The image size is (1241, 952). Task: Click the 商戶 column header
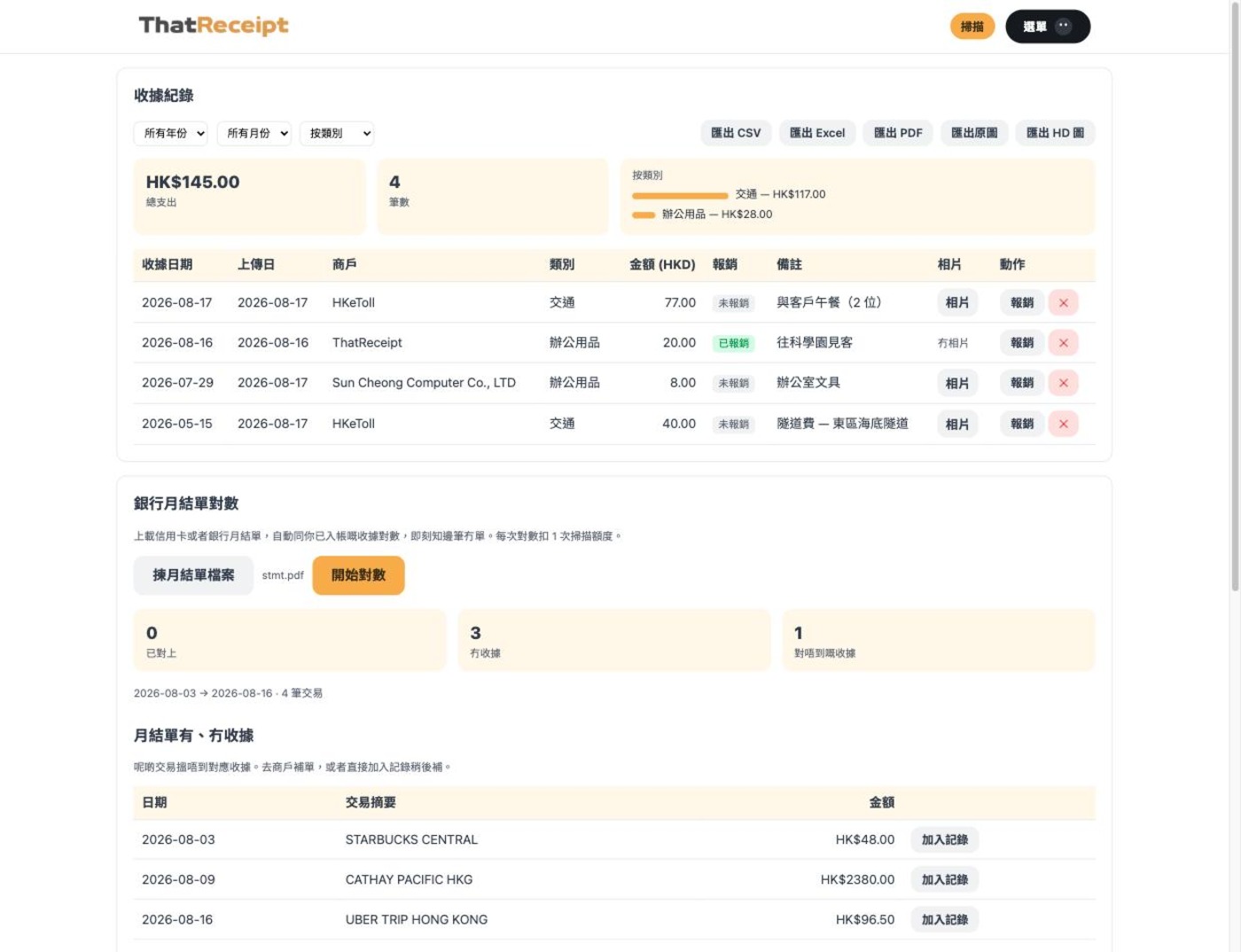[x=344, y=264]
